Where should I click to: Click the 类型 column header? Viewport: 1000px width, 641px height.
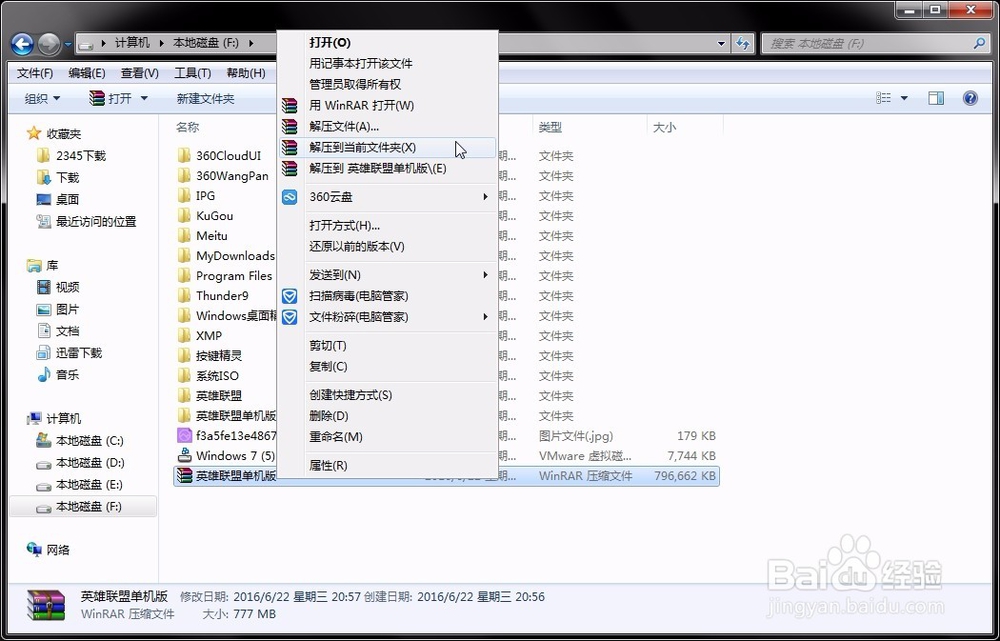550,128
